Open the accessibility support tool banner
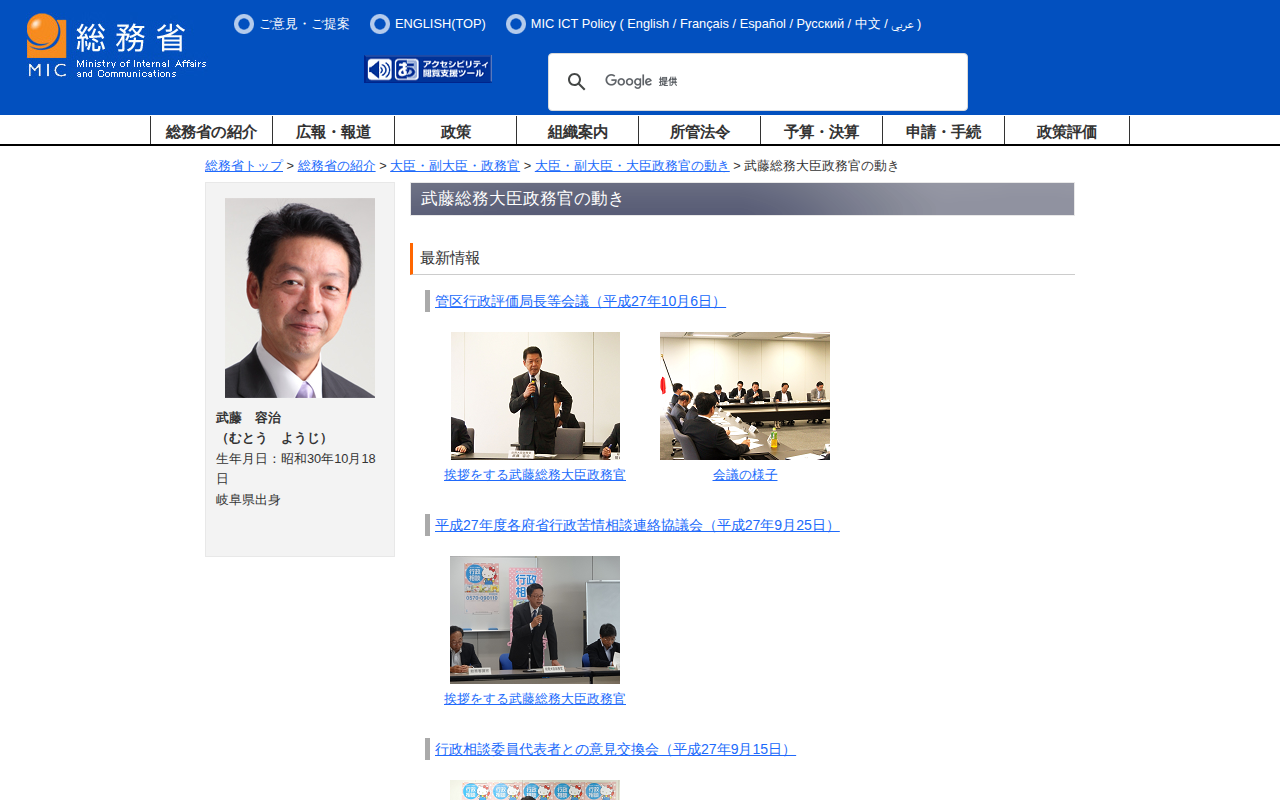1280x800 pixels. pos(428,69)
